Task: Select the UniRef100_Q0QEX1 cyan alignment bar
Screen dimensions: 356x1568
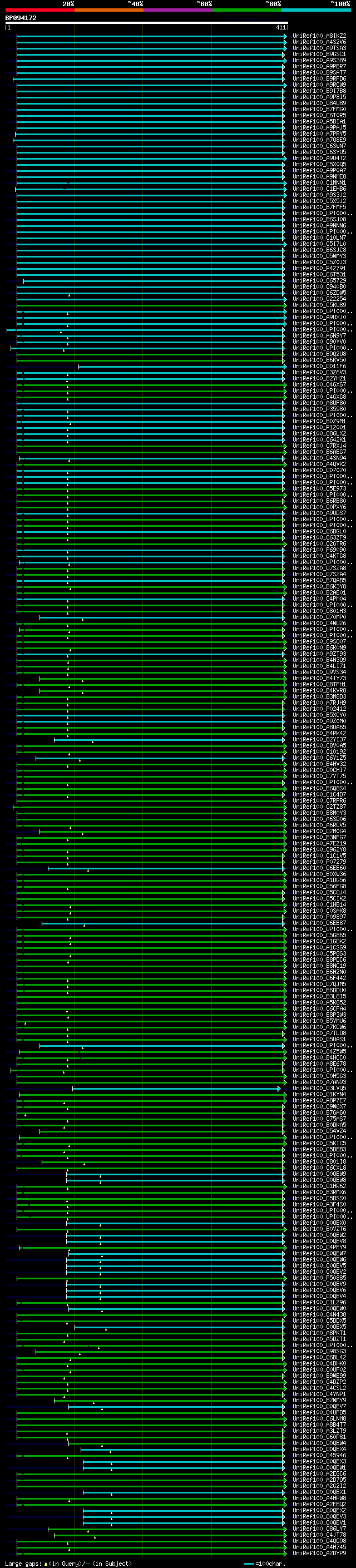Action: tap(183, 1492)
